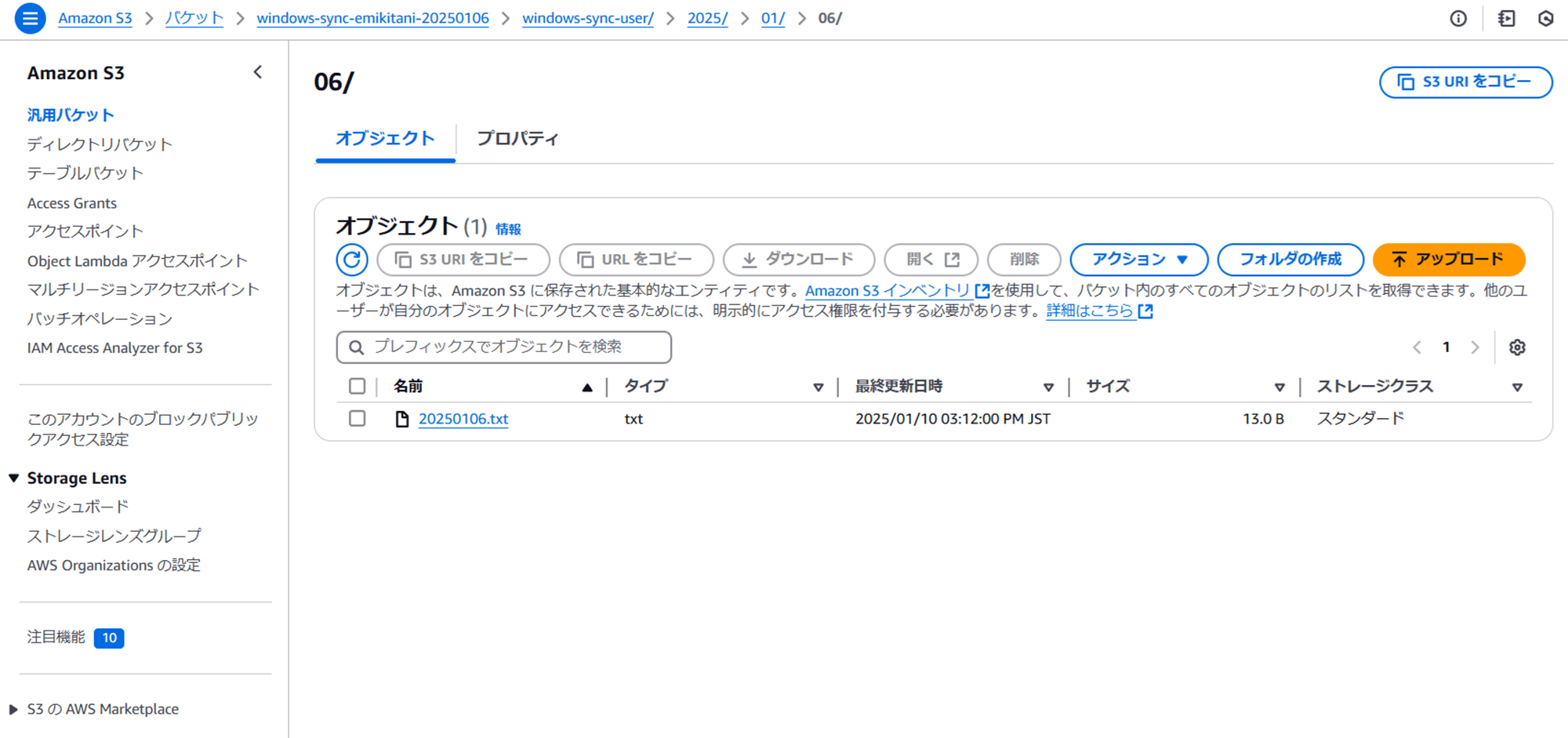Screen dimensions: 1568x738
Task: Focus the prefix object search field
Action: point(504,347)
